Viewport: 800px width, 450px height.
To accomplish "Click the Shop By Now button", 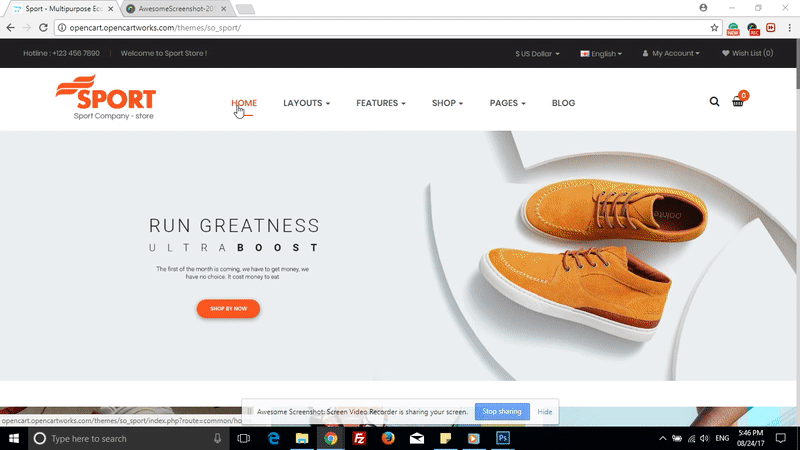I will click(229, 309).
